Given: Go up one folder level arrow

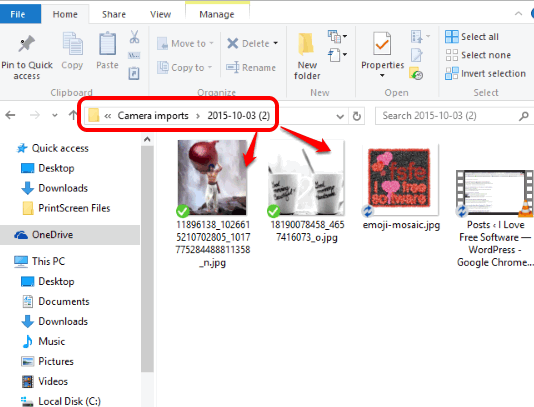Looking at the screenshot, I should click(x=73, y=115).
